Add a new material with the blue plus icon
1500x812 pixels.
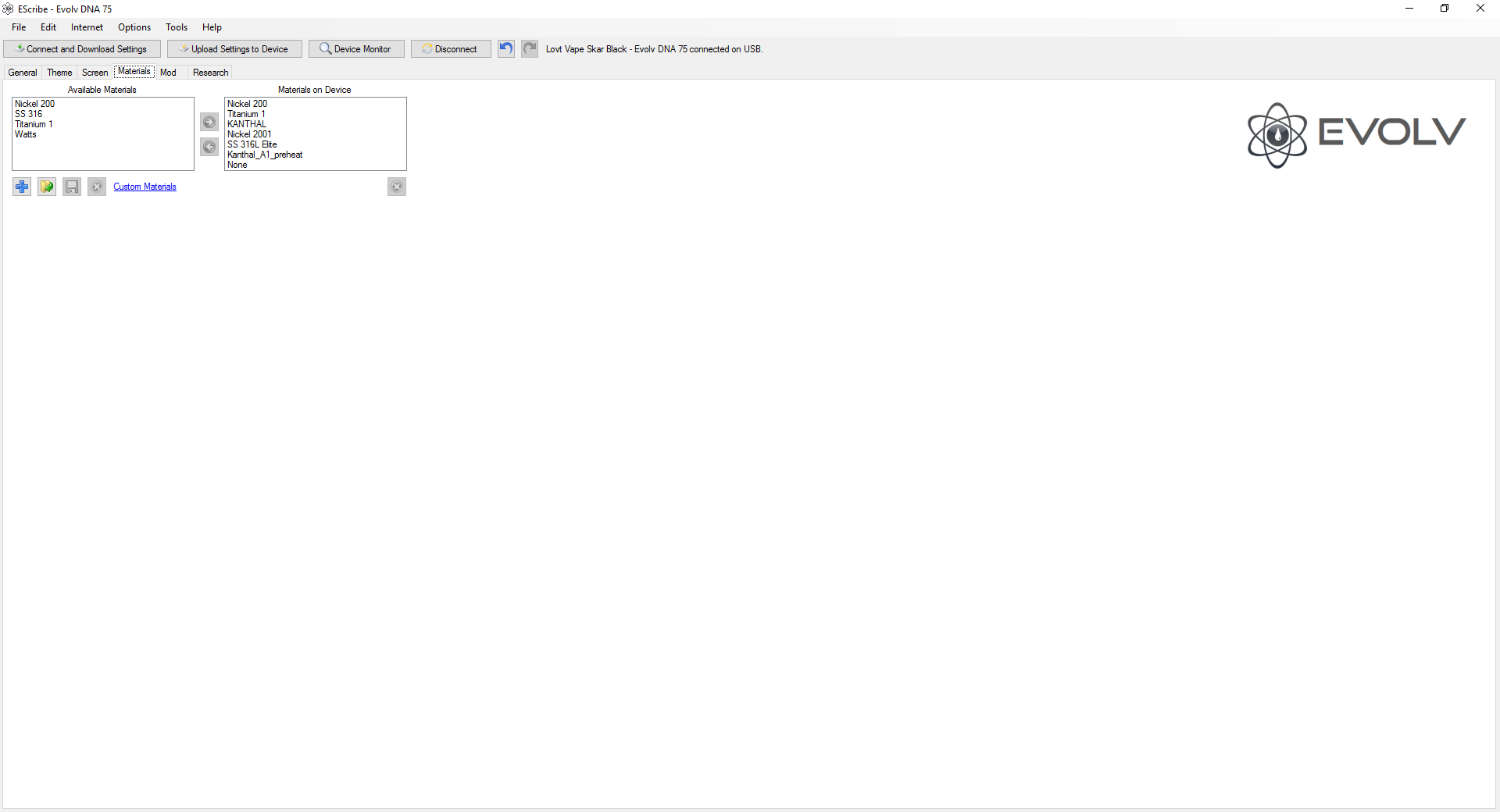coord(22,187)
